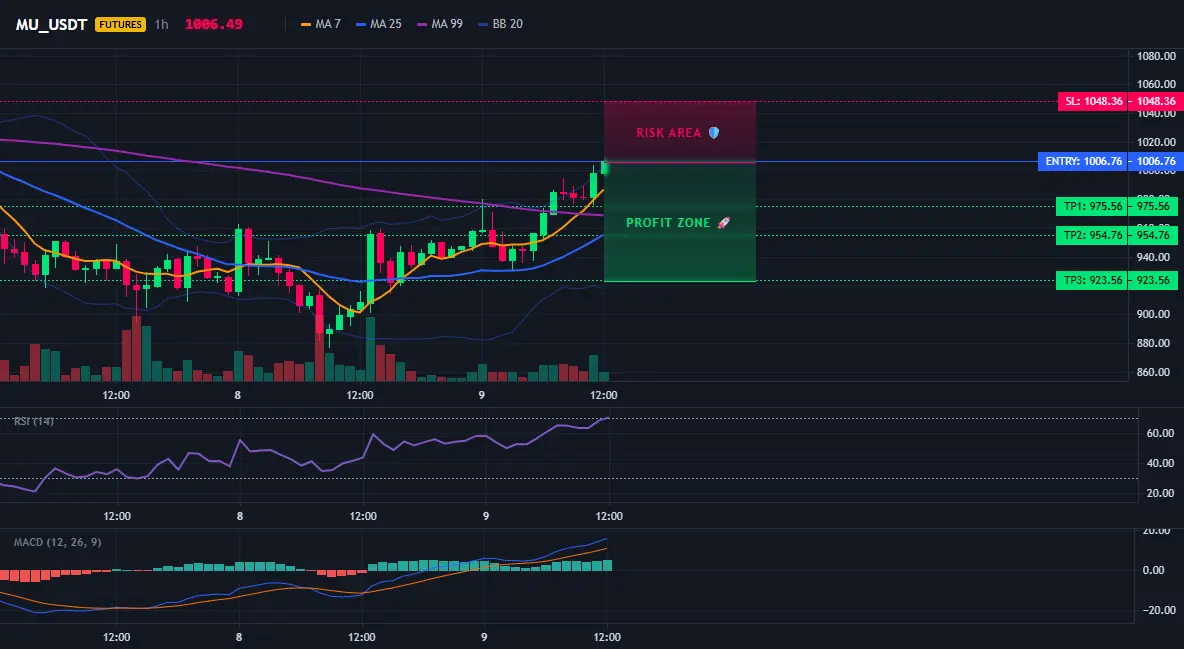The width and height of the screenshot is (1184, 649).
Task: Click the rocket icon next to PROFIT ZONE
Action: (723, 223)
